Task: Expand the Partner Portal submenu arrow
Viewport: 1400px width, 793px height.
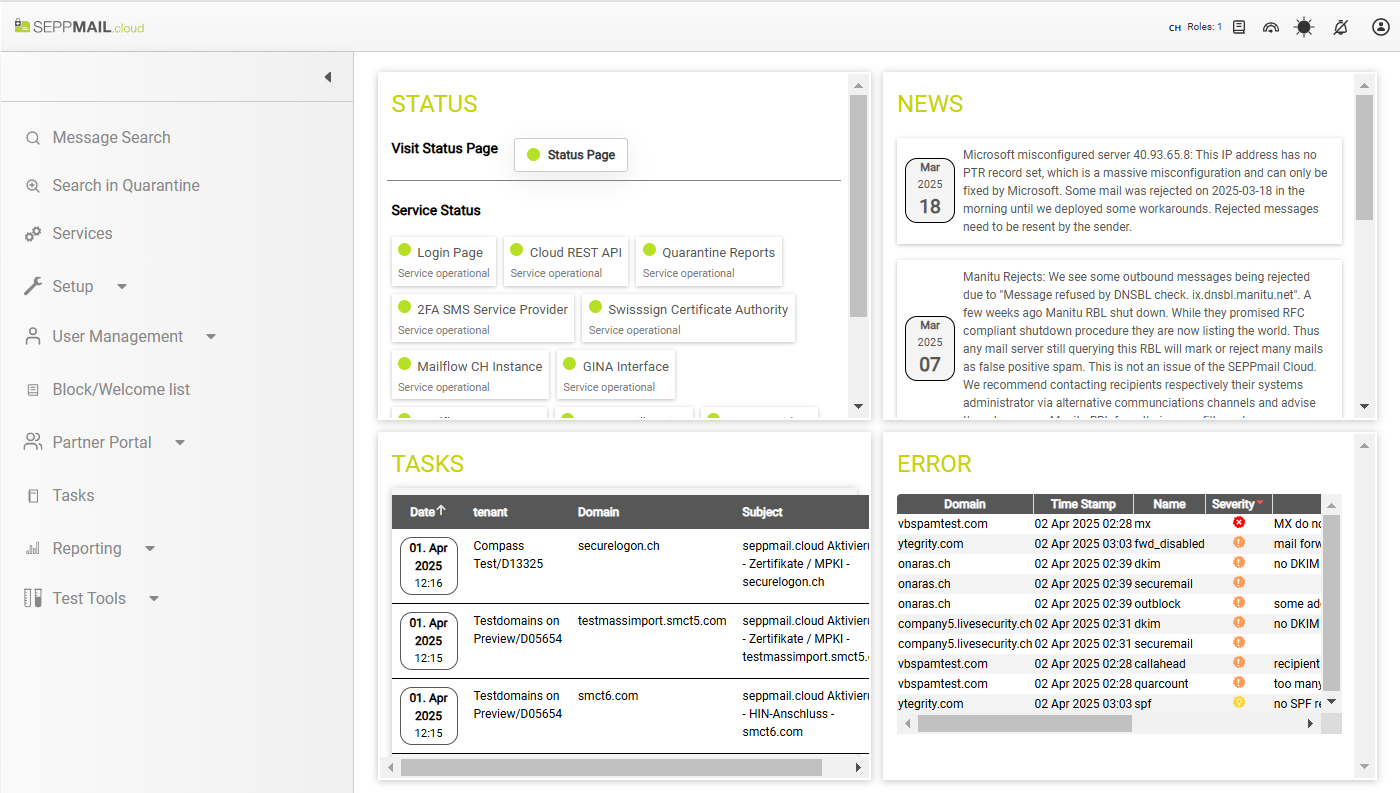Action: point(180,443)
